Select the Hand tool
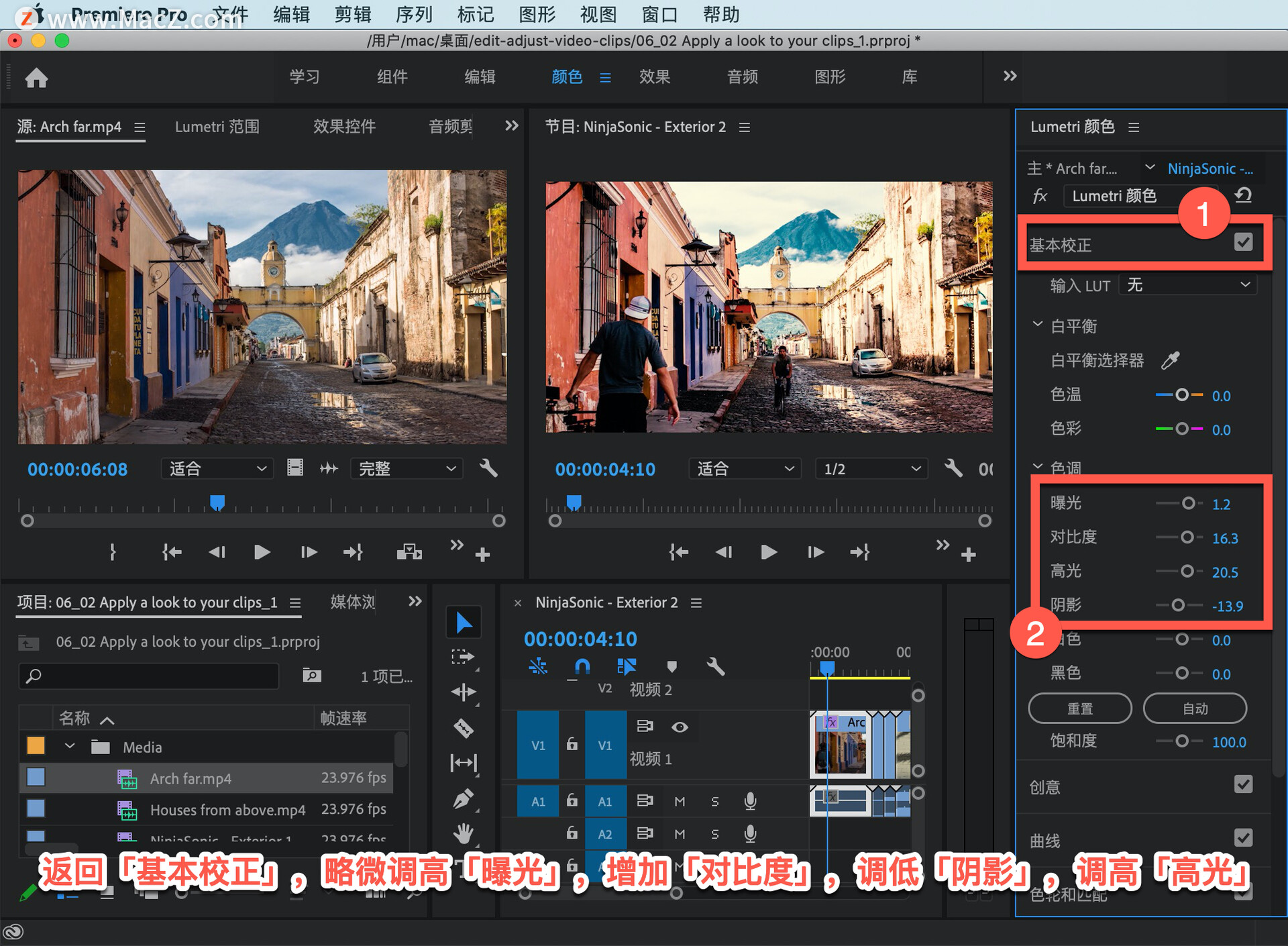The height and width of the screenshot is (946, 1288). (464, 834)
